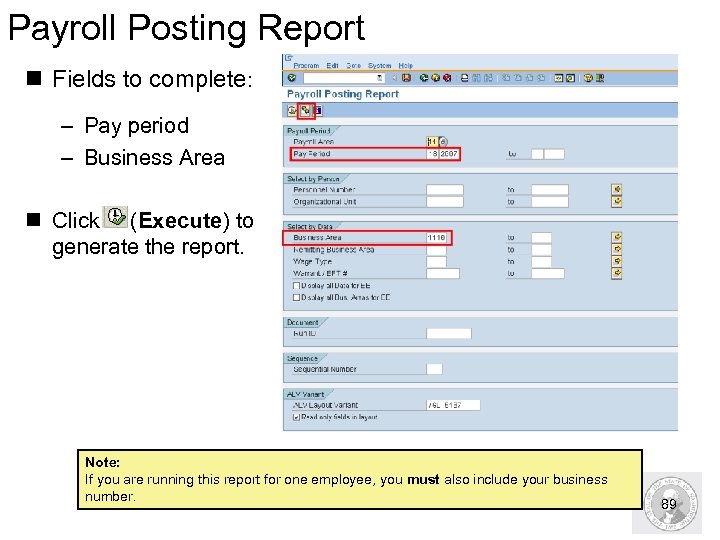Click the ALV Layout Variant field
The height and width of the screenshot is (540, 720).
pos(453,405)
